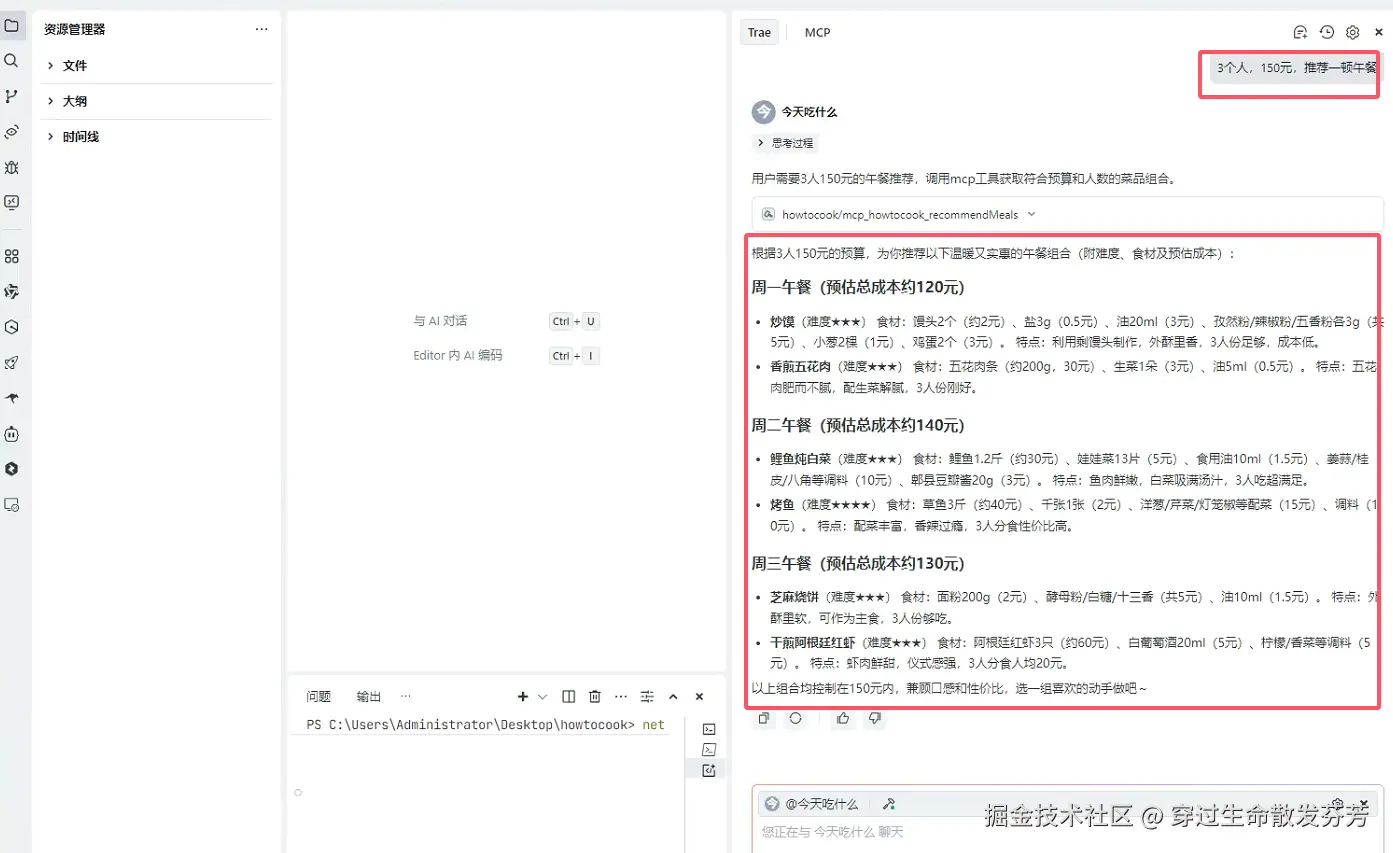Copy the AI lunch recommendation reply

pyautogui.click(x=763, y=719)
